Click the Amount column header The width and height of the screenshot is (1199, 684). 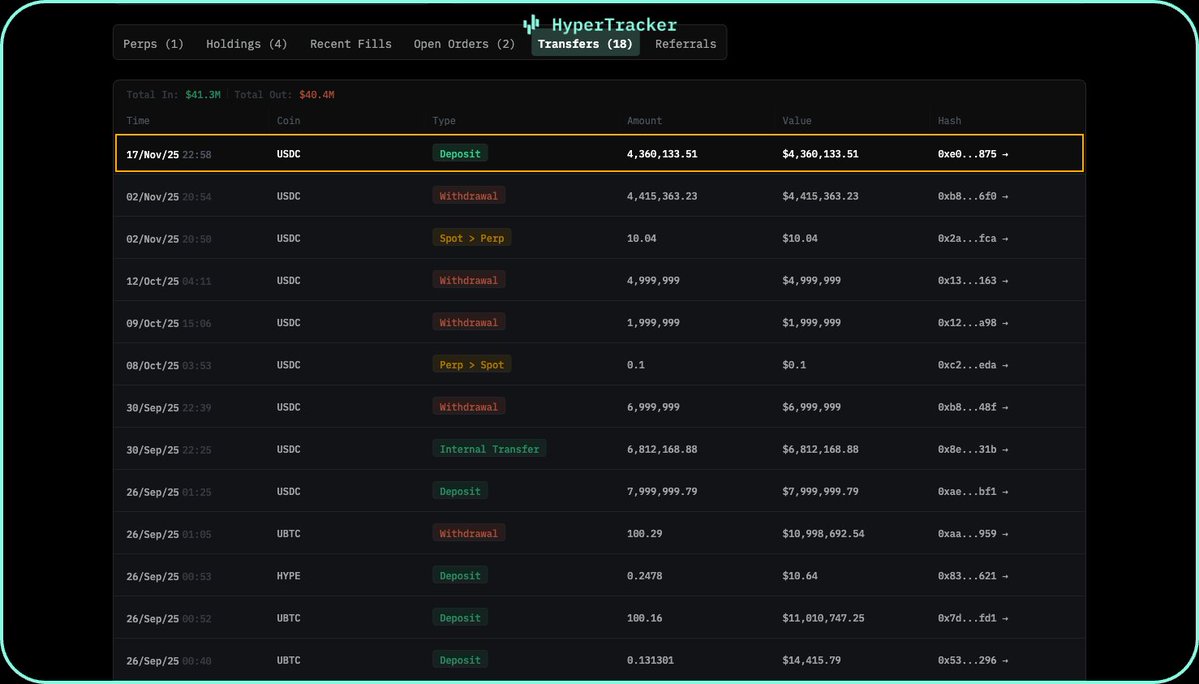click(644, 121)
